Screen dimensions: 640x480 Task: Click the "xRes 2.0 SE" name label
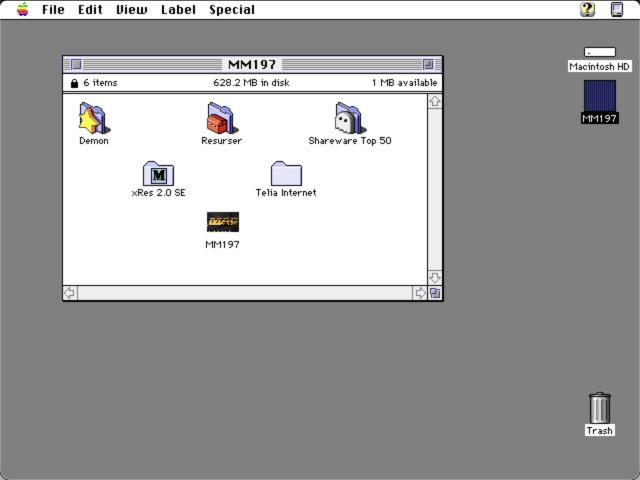pyautogui.click(x=158, y=193)
